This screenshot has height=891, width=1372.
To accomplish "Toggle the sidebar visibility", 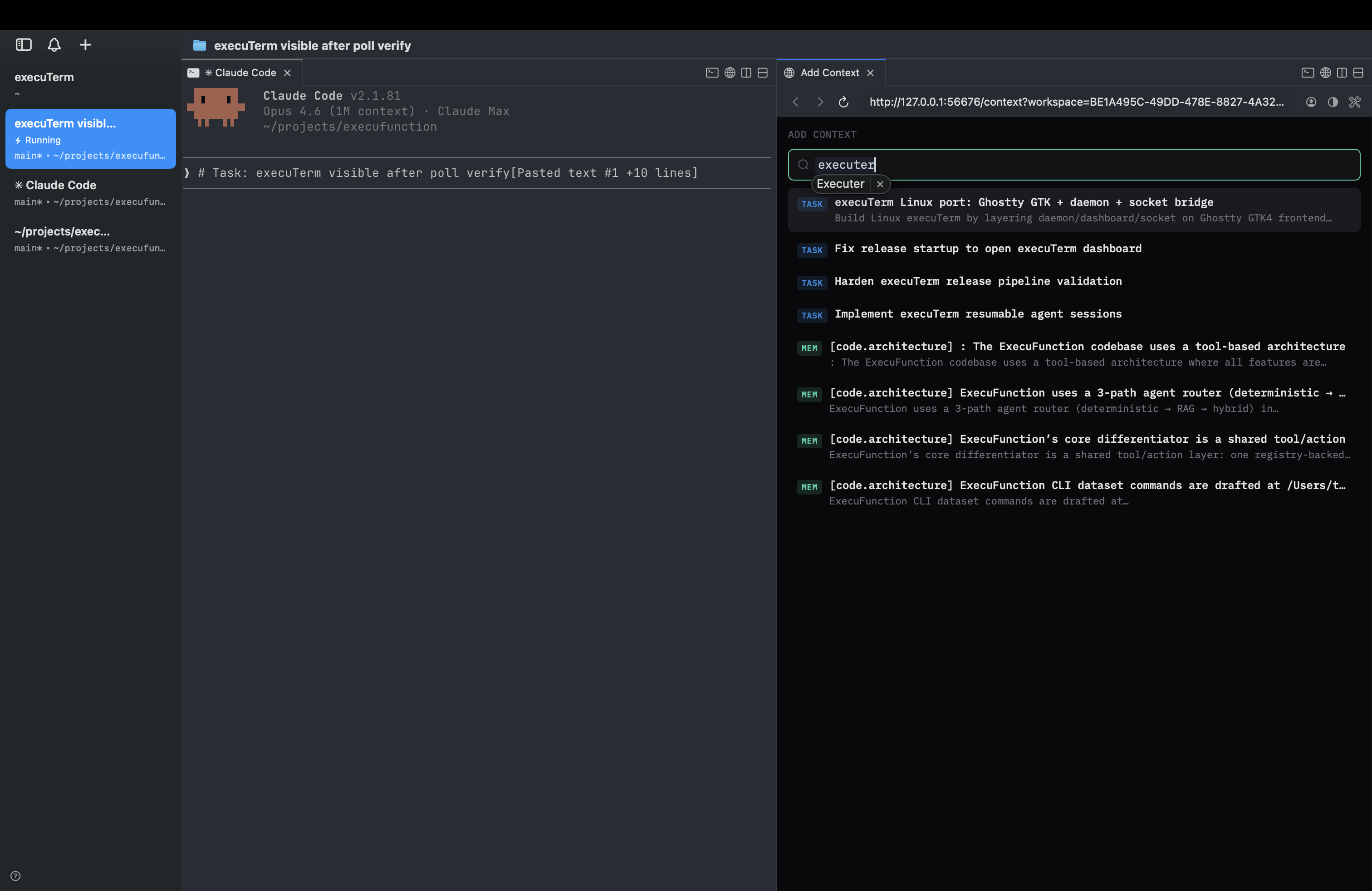I will [23, 44].
